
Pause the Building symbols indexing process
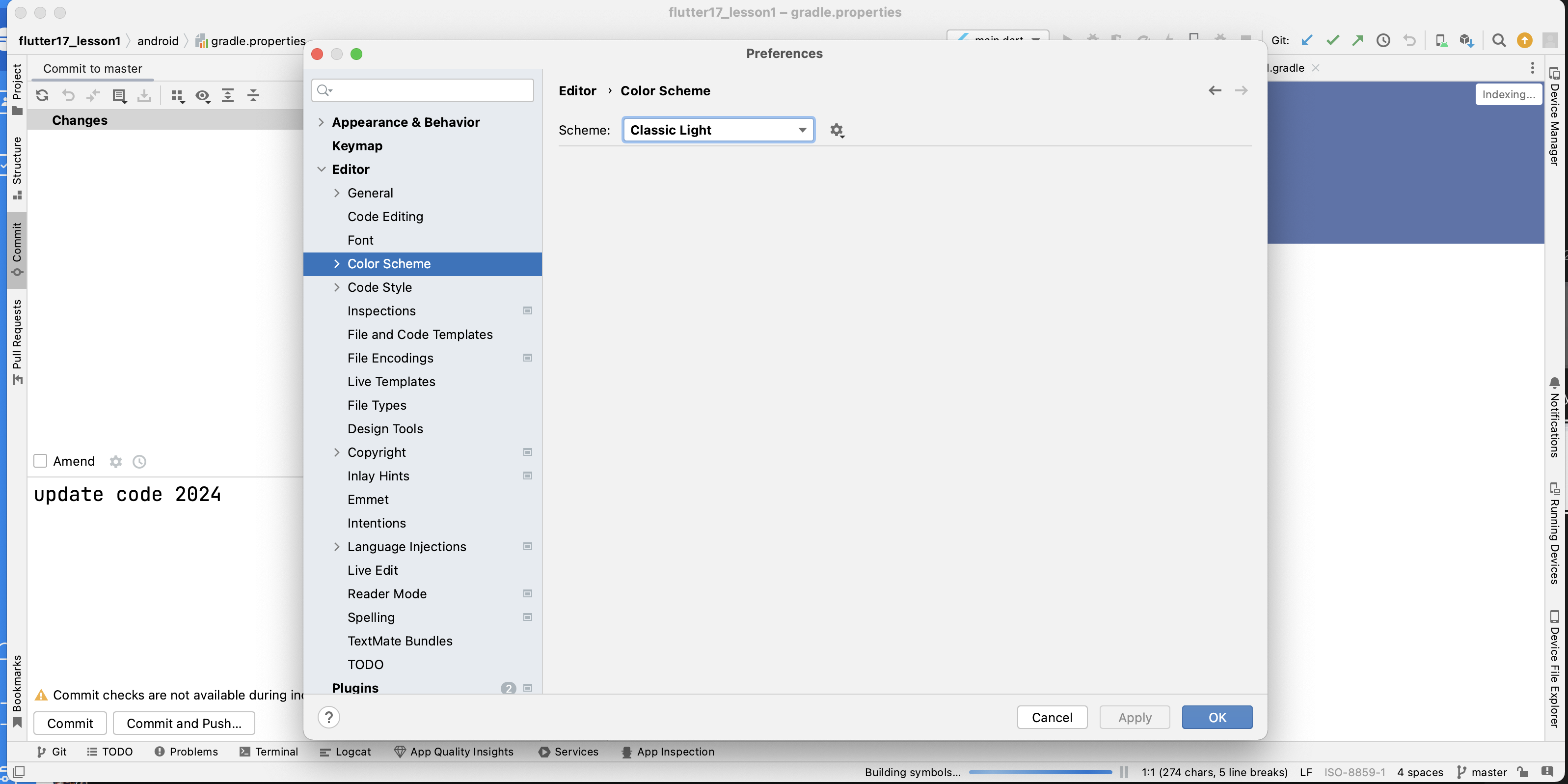click(x=1124, y=772)
